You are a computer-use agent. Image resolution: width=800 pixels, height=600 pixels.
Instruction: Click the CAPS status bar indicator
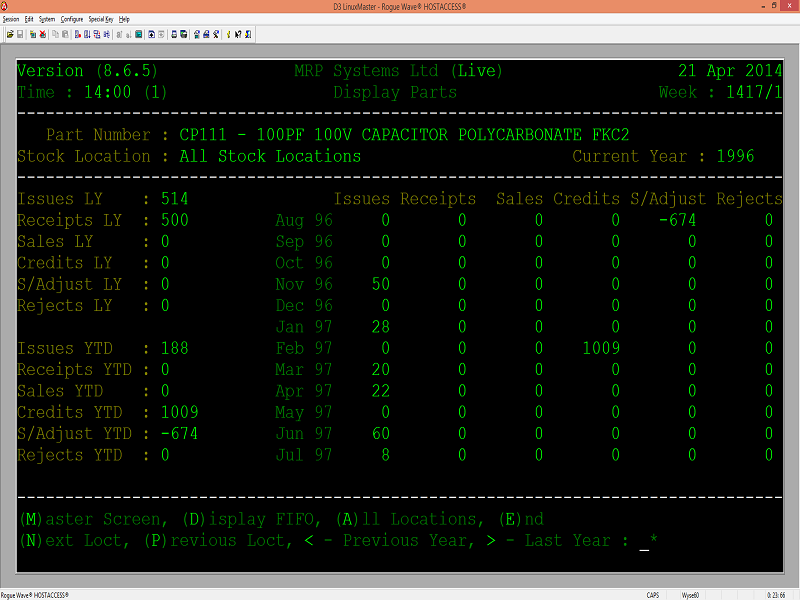point(653,595)
